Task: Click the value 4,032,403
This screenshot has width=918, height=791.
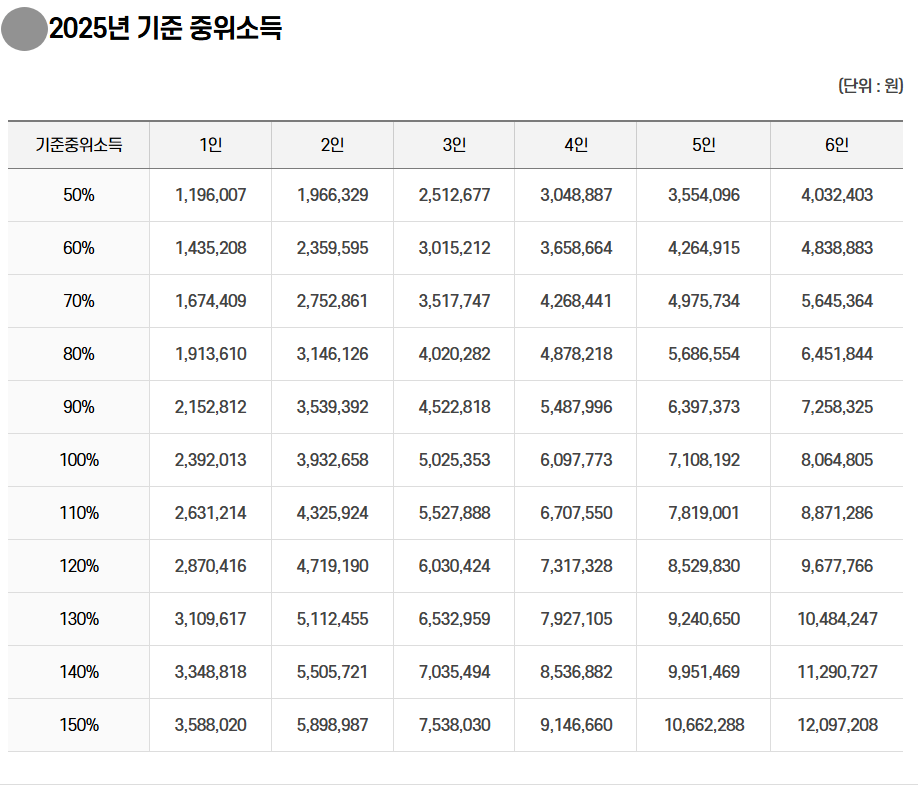Action: coord(837,195)
